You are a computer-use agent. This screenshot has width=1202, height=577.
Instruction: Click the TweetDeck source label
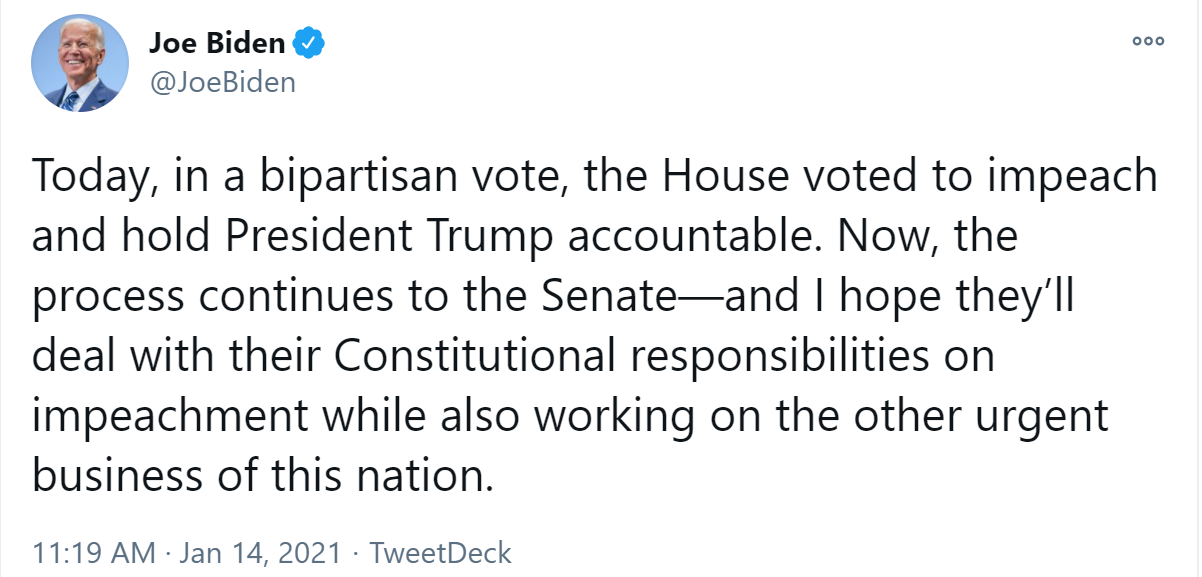(x=441, y=552)
